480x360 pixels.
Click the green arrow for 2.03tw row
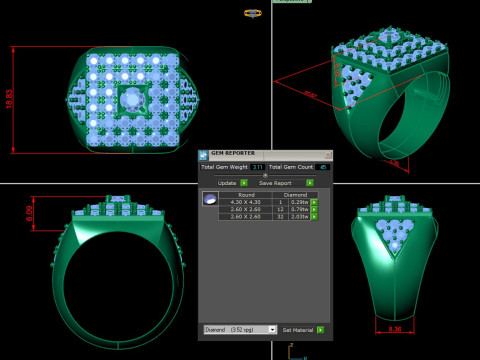(x=314, y=217)
